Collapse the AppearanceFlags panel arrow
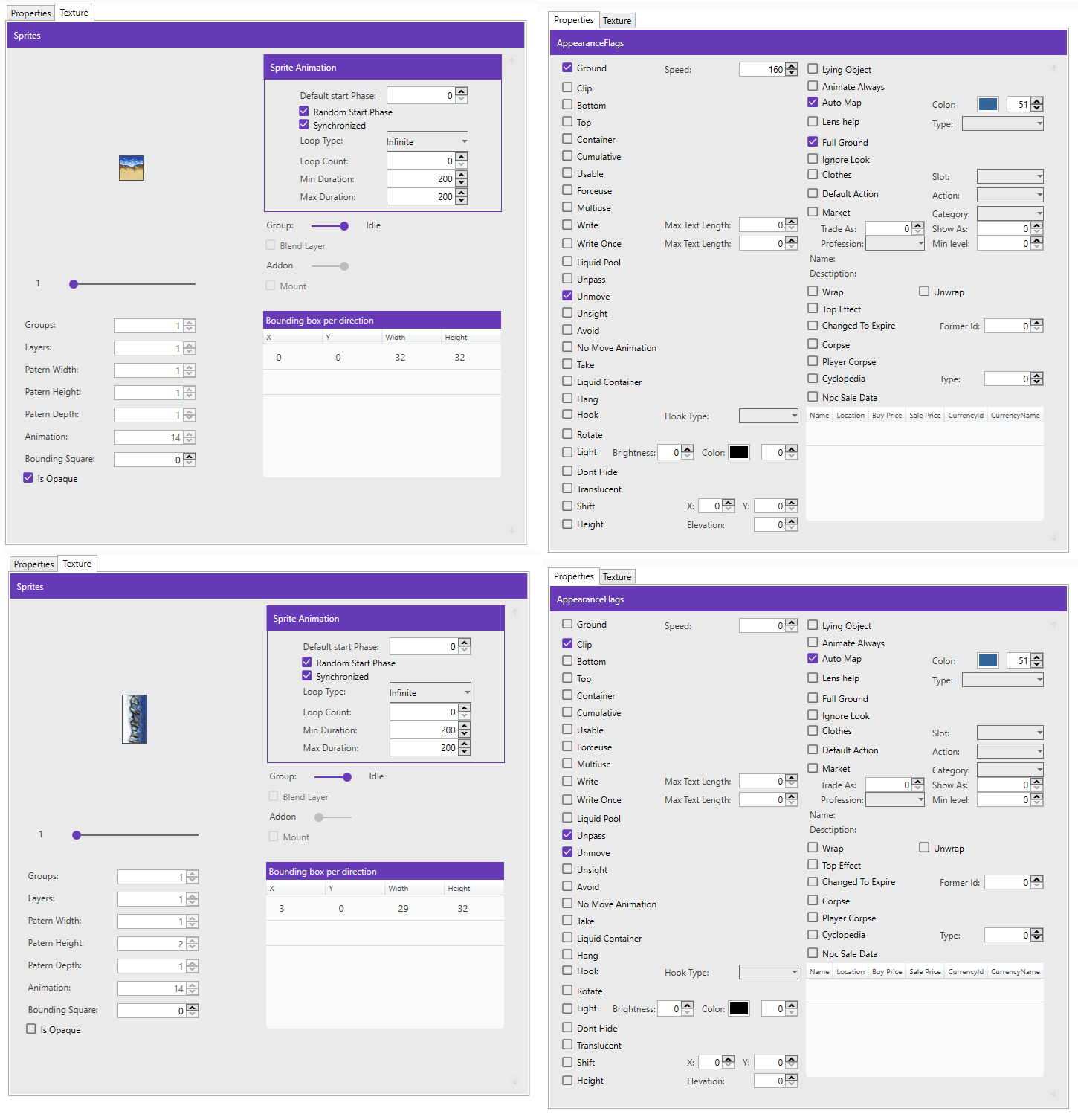 point(1054,68)
